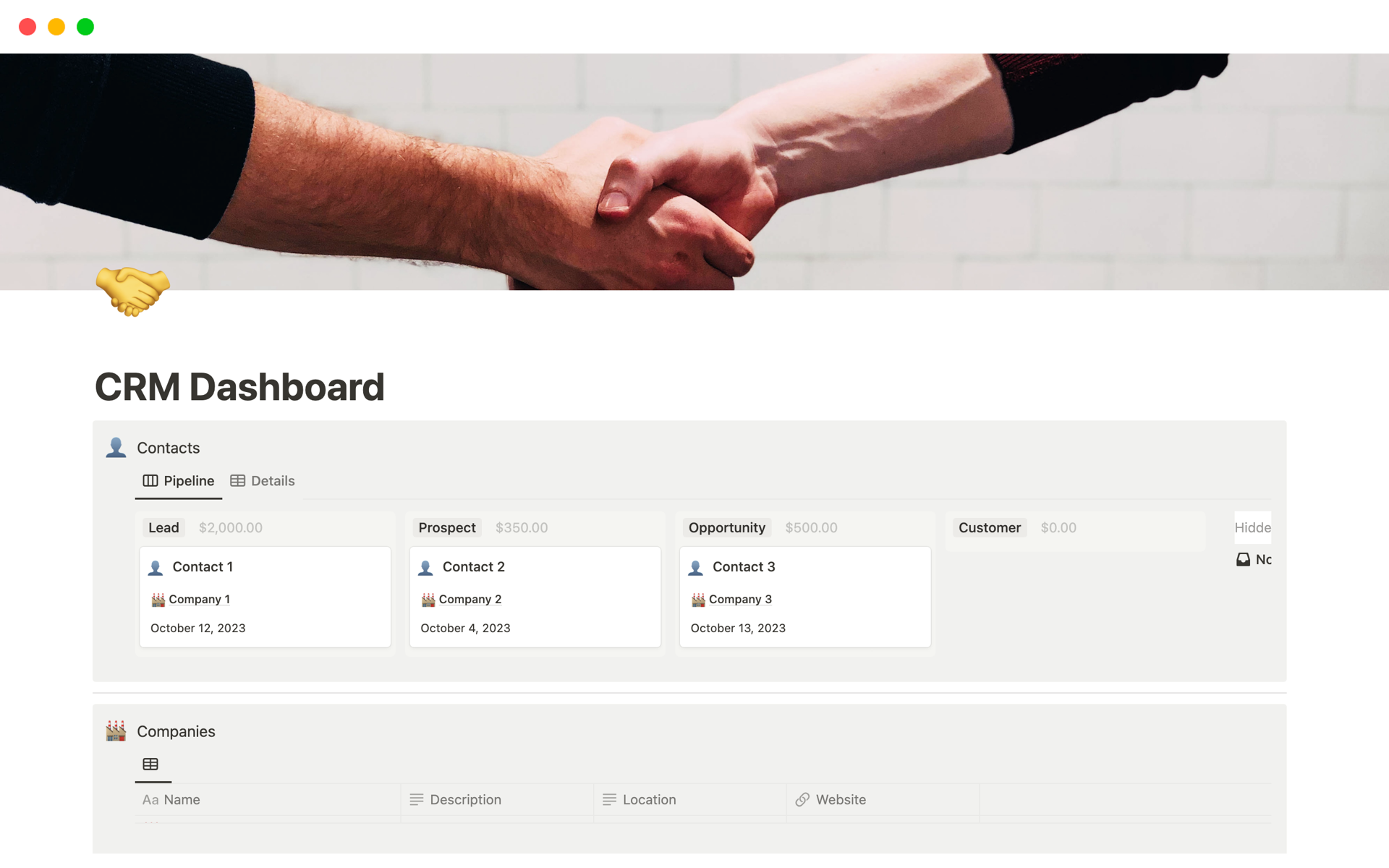The image size is (1389, 868).
Task: Click the Website column header link icon
Action: click(x=801, y=799)
